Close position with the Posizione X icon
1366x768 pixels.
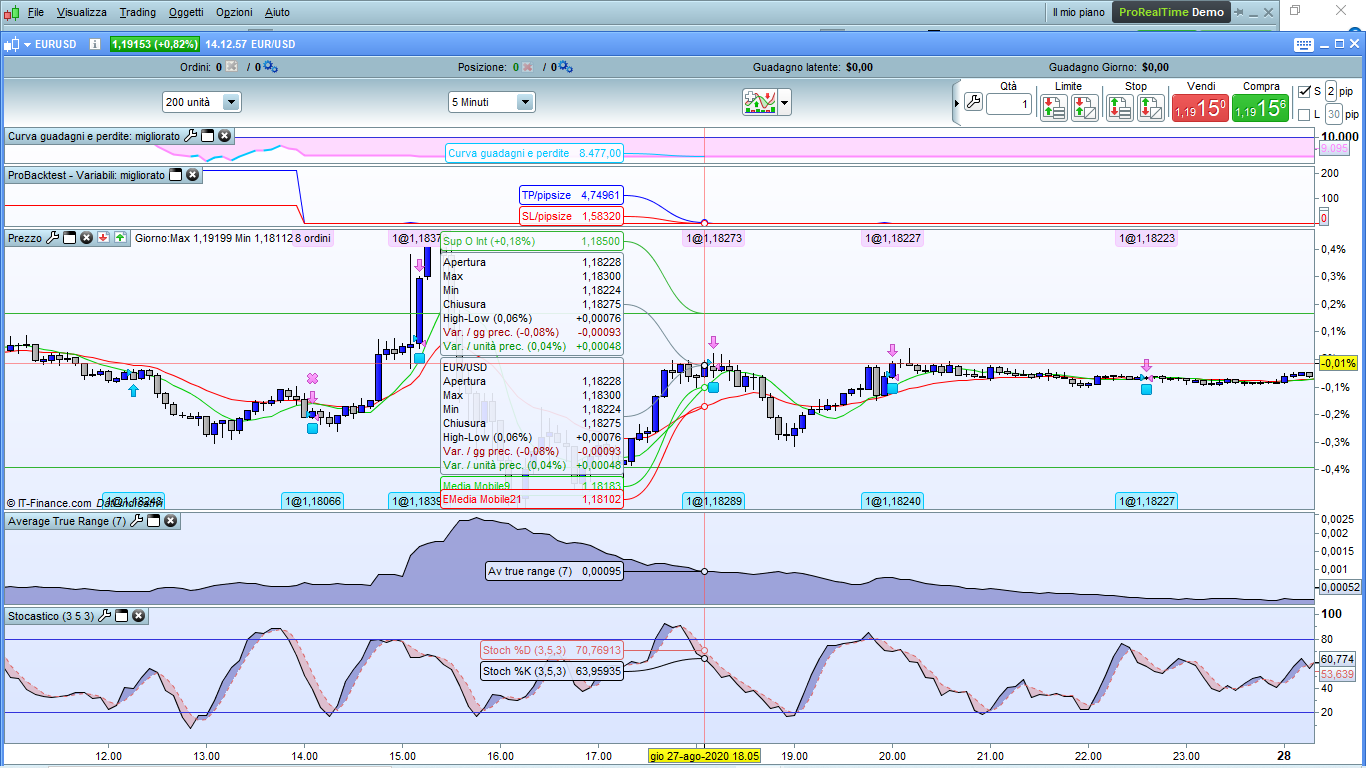click(527, 67)
